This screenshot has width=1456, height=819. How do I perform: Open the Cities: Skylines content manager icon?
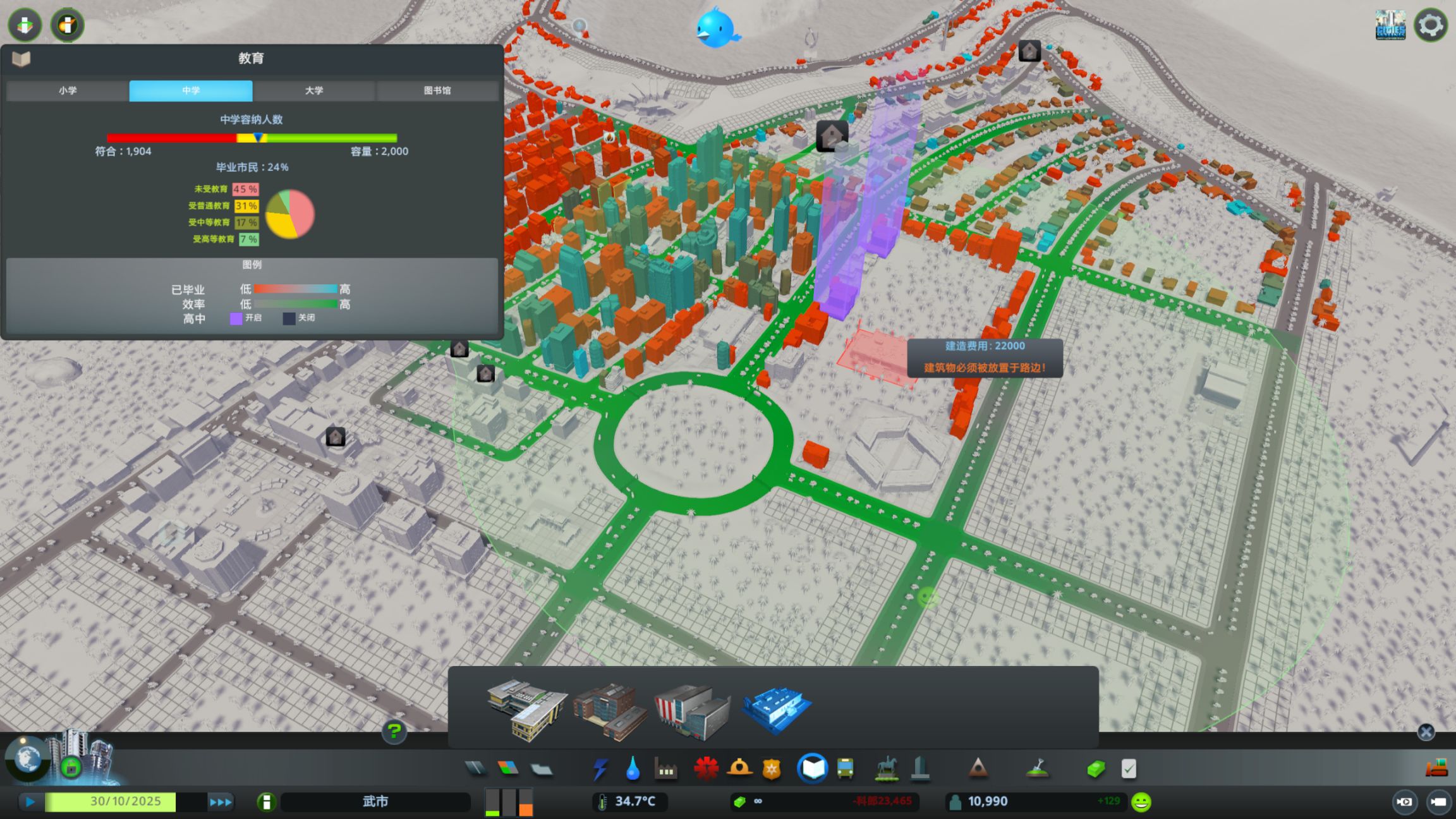click(1390, 25)
